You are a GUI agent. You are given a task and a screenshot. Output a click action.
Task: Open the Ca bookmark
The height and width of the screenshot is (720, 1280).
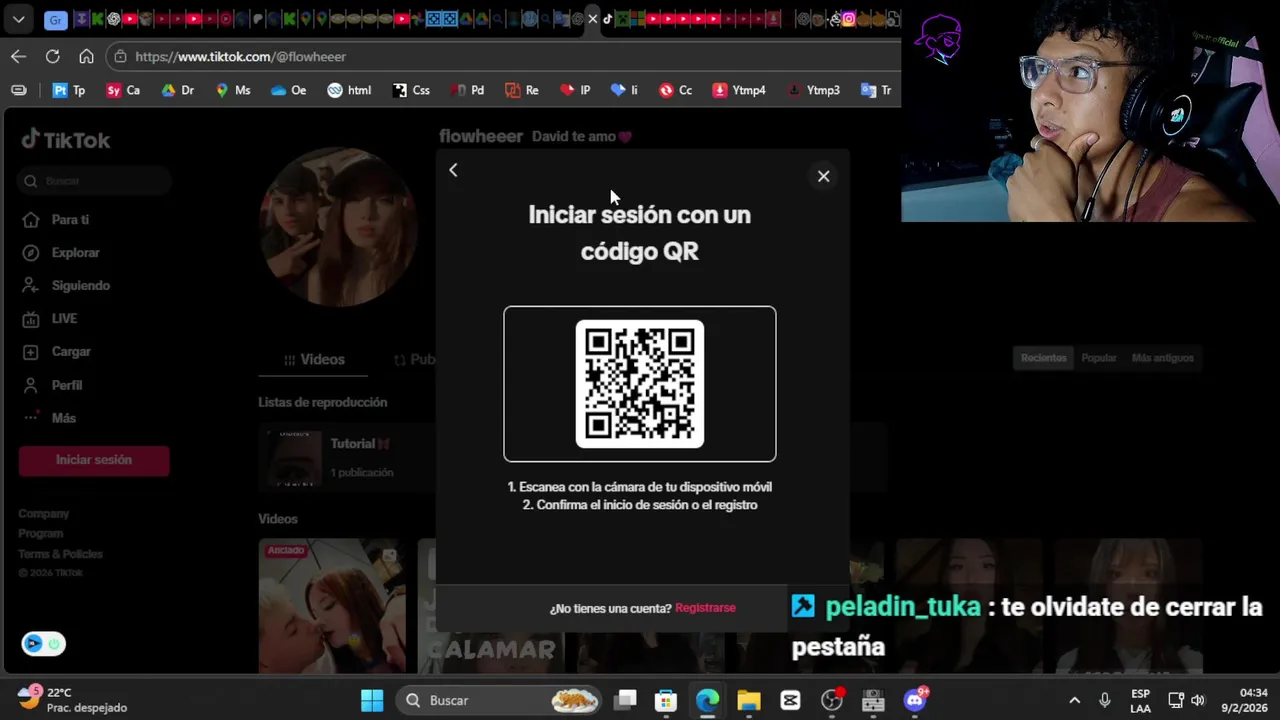tap(123, 90)
